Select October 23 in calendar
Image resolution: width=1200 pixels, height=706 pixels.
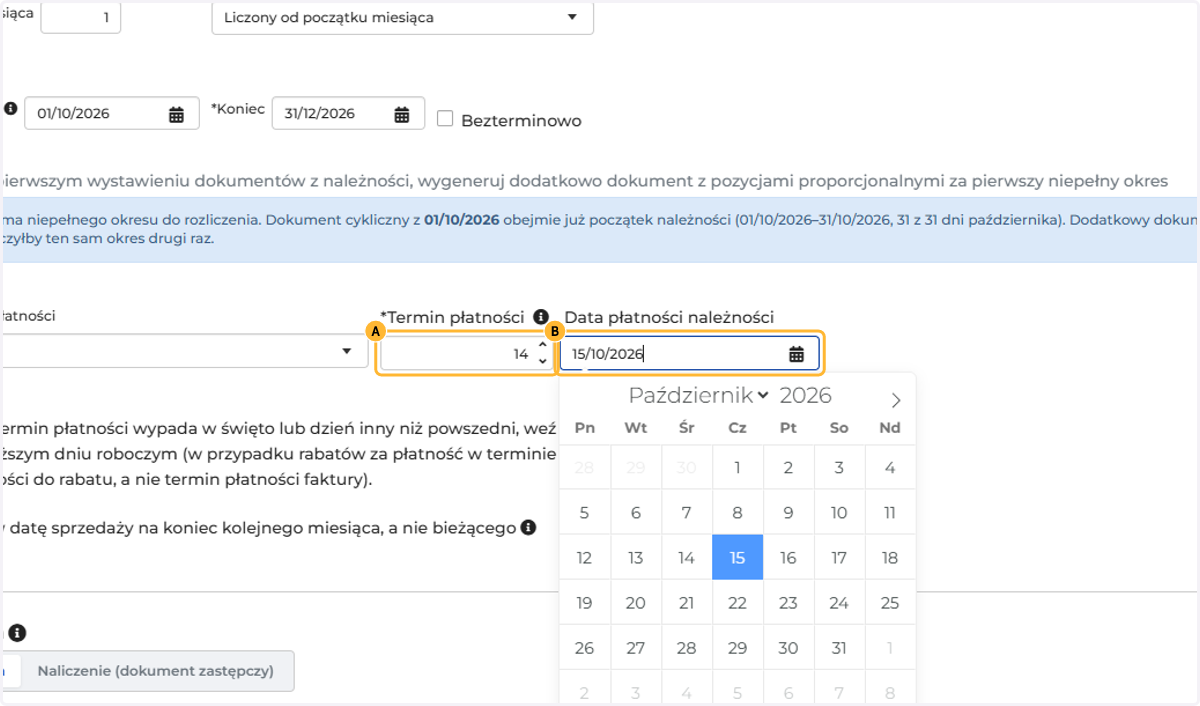788,602
